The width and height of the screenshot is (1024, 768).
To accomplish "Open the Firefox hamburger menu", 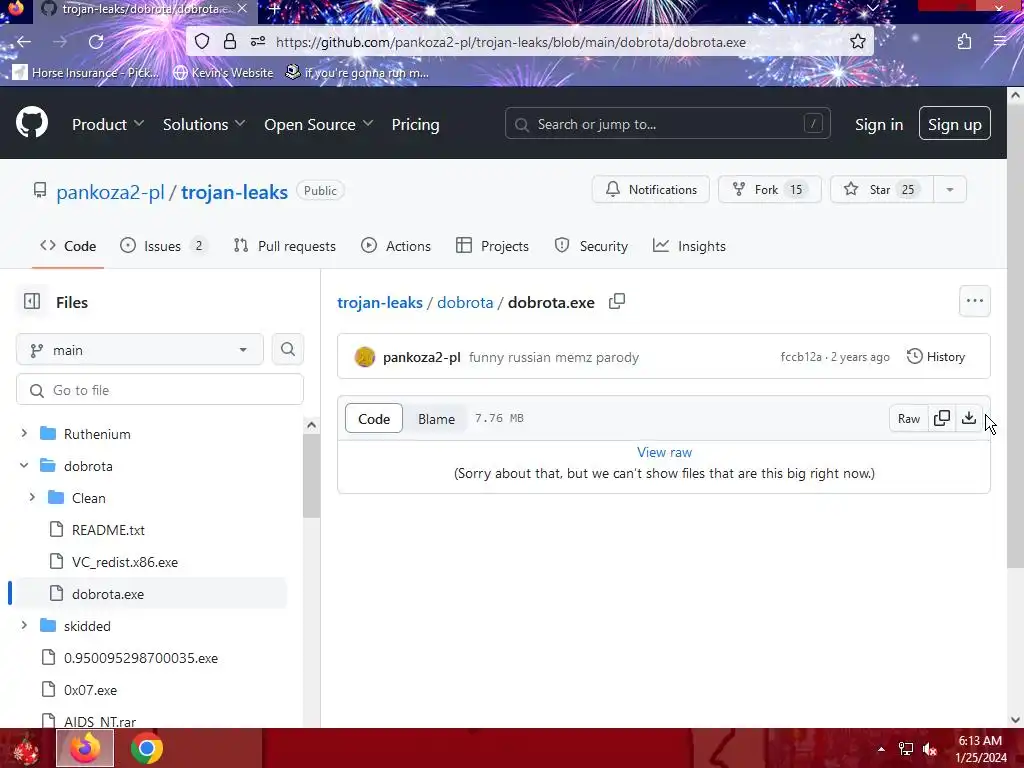I will pos(1000,42).
